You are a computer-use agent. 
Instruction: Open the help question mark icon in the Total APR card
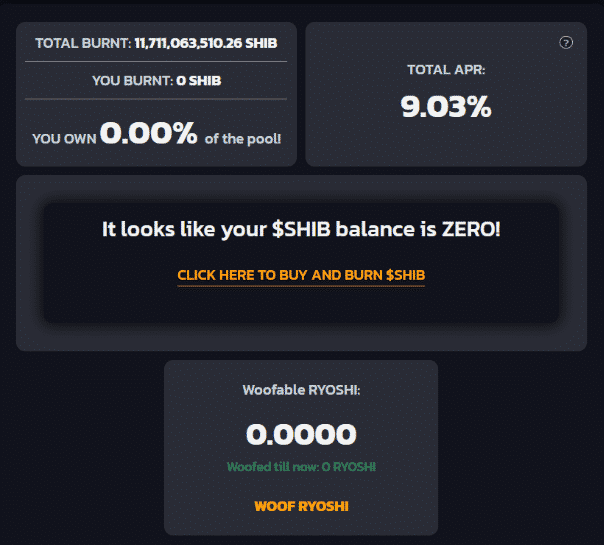[x=566, y=42]
